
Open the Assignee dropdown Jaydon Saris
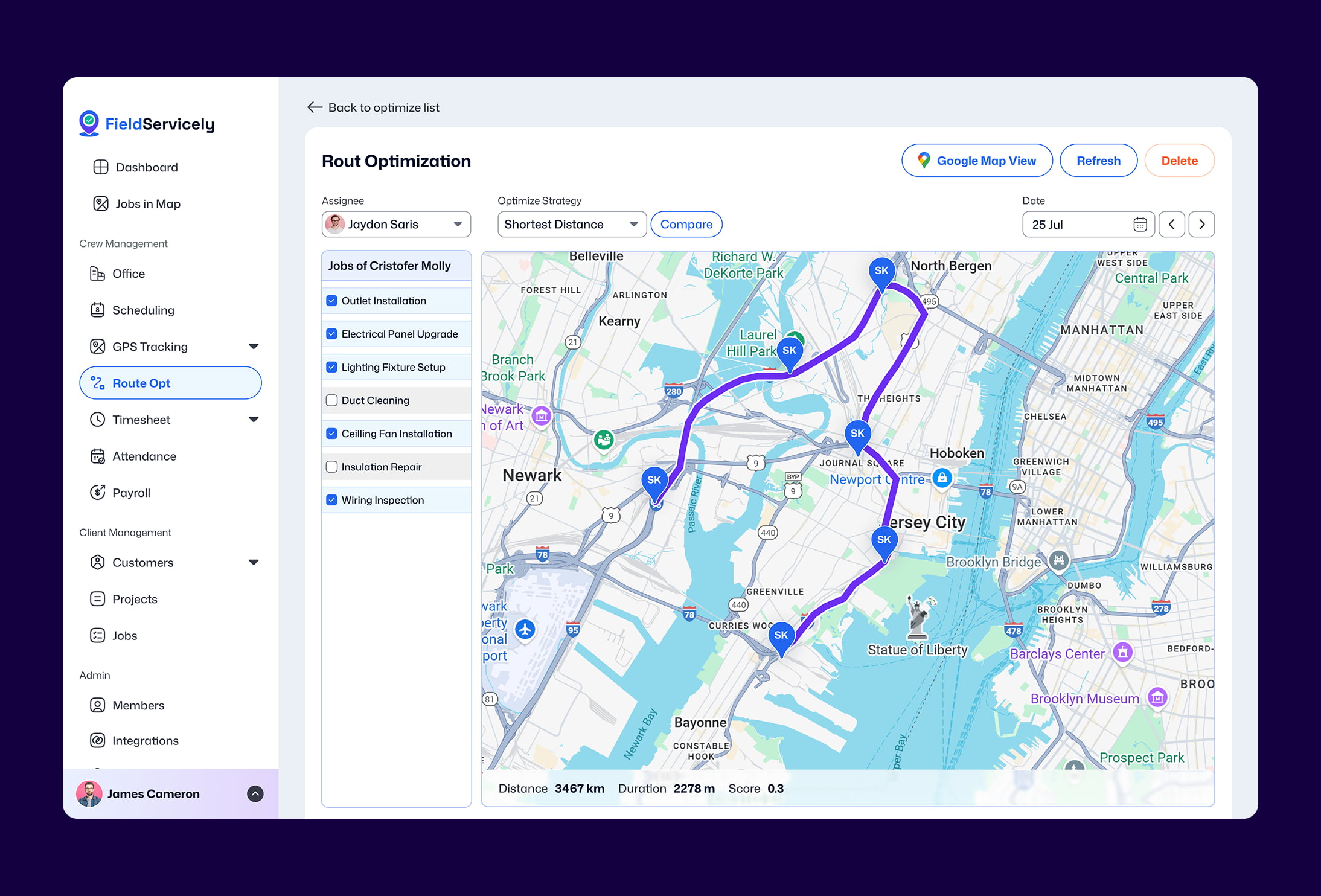pyautogui.click(x=396, y=225)
